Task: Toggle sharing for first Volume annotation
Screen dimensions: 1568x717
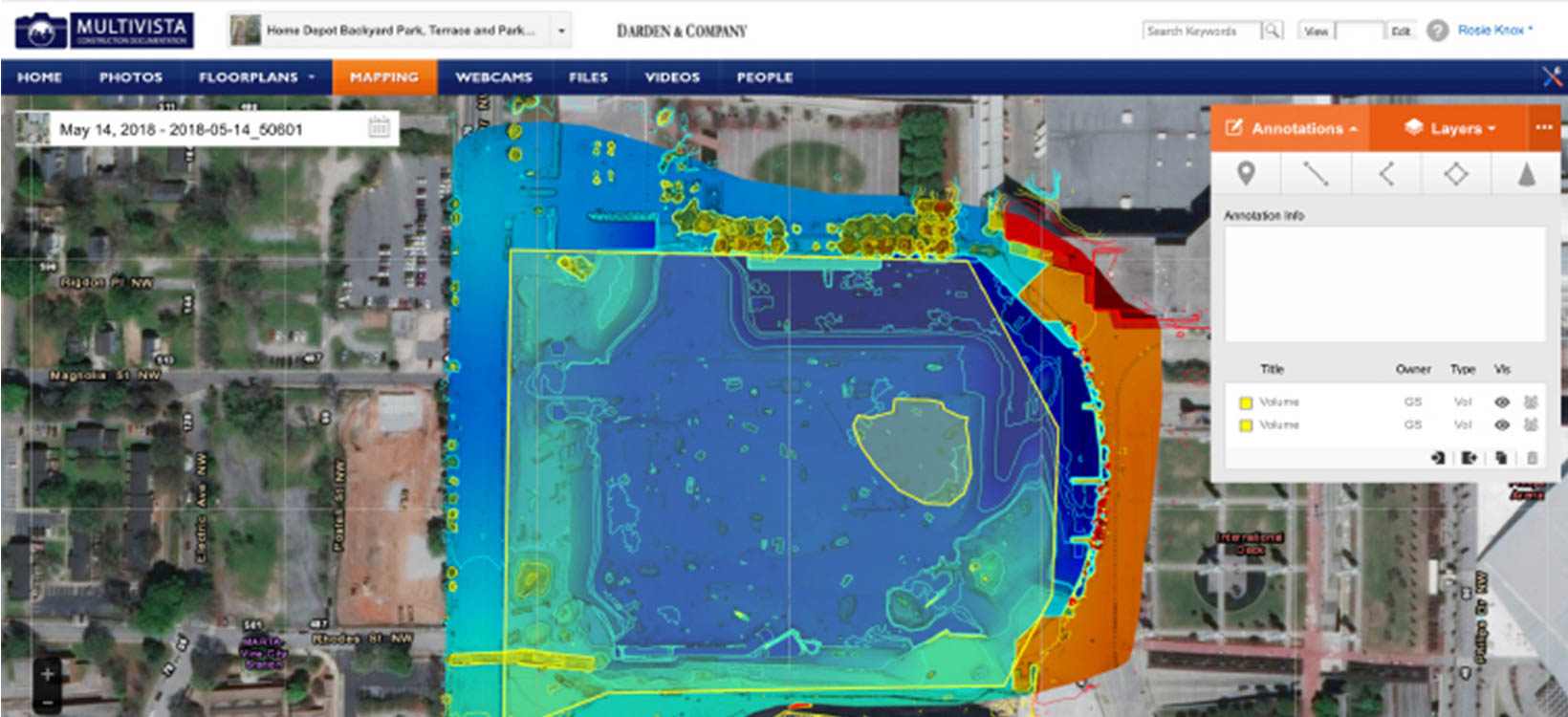Action: point(1531,402)
